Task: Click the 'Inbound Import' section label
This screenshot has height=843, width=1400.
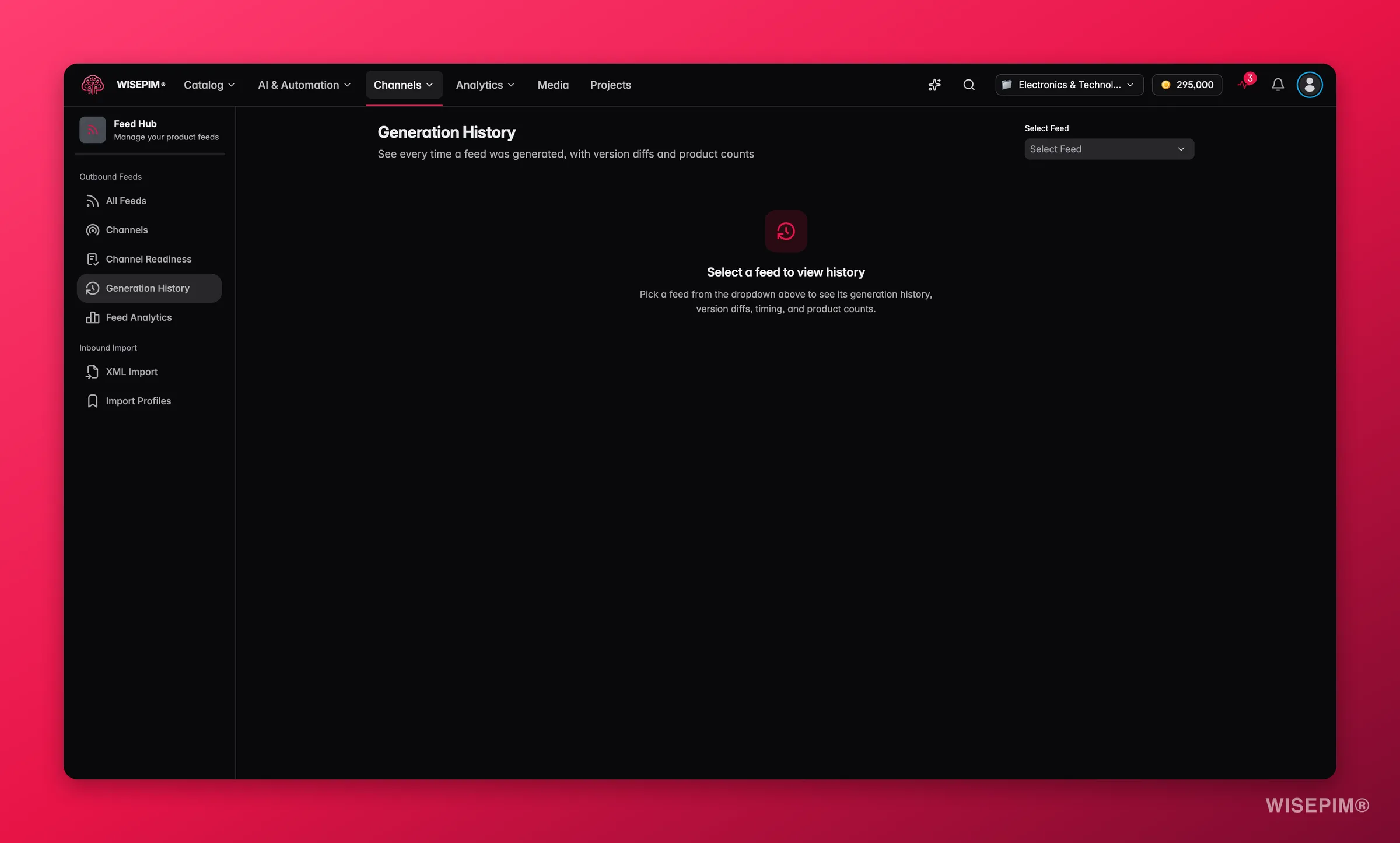Action: click(108, 348)
